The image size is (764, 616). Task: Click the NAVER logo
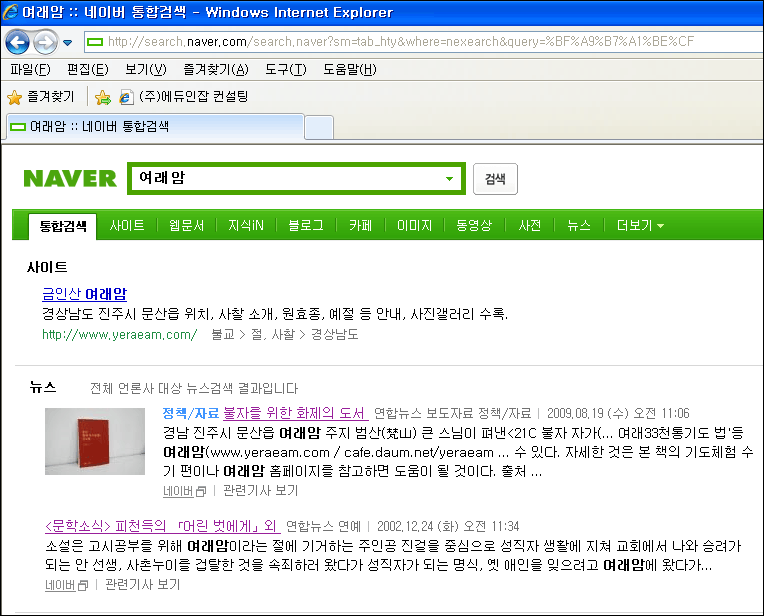tap(70, 178)
